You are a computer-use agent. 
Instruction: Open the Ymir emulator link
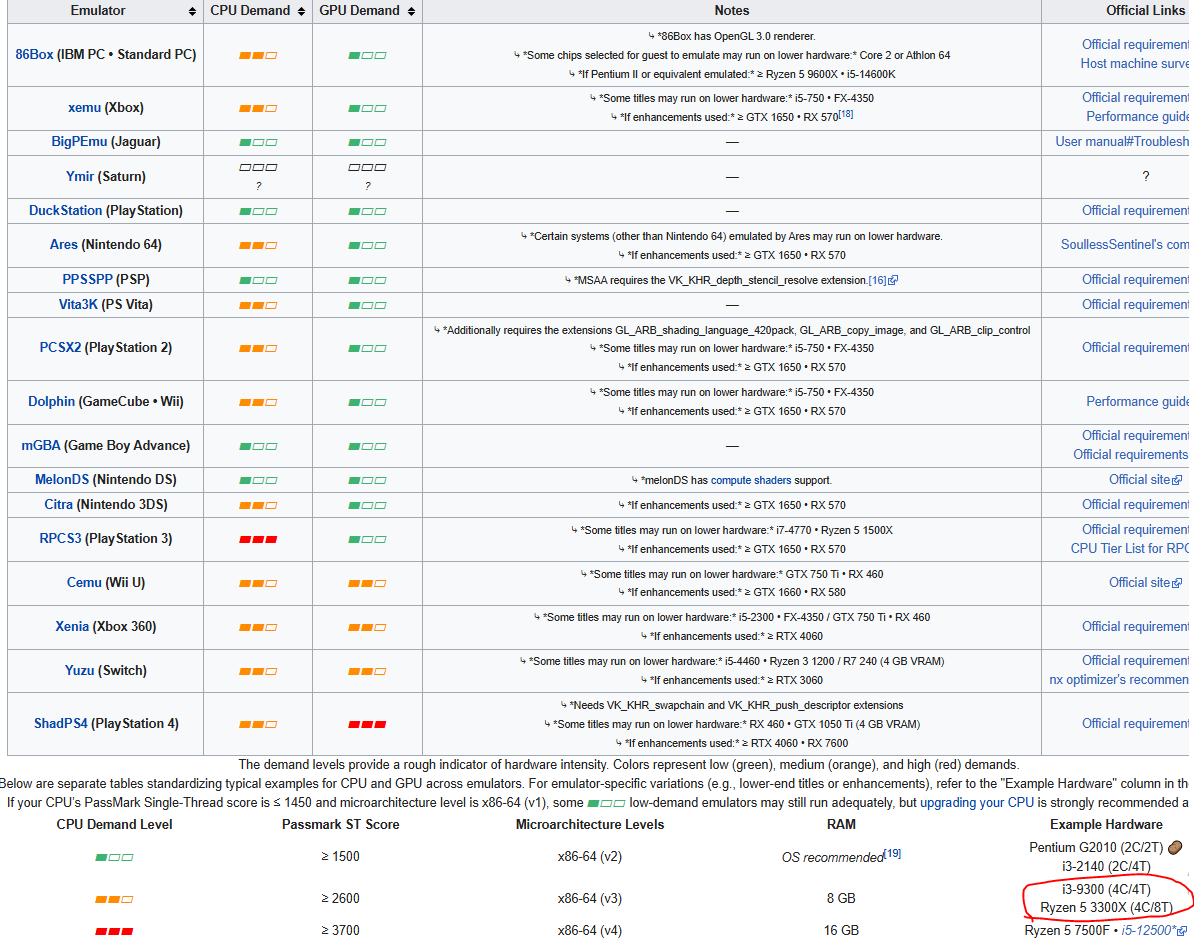[80, 177]
